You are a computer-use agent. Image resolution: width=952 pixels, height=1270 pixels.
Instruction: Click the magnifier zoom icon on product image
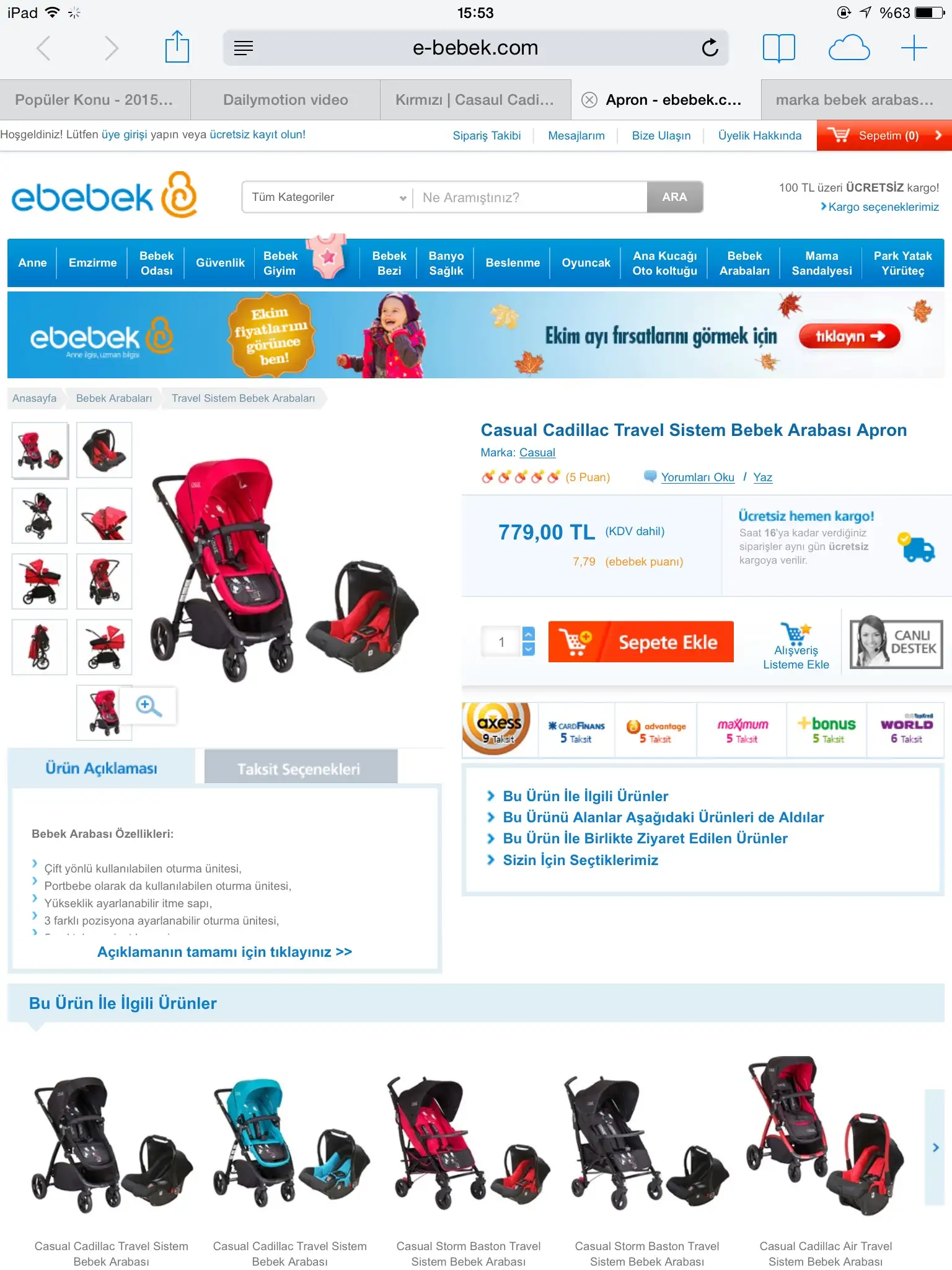tap(149, 706)
